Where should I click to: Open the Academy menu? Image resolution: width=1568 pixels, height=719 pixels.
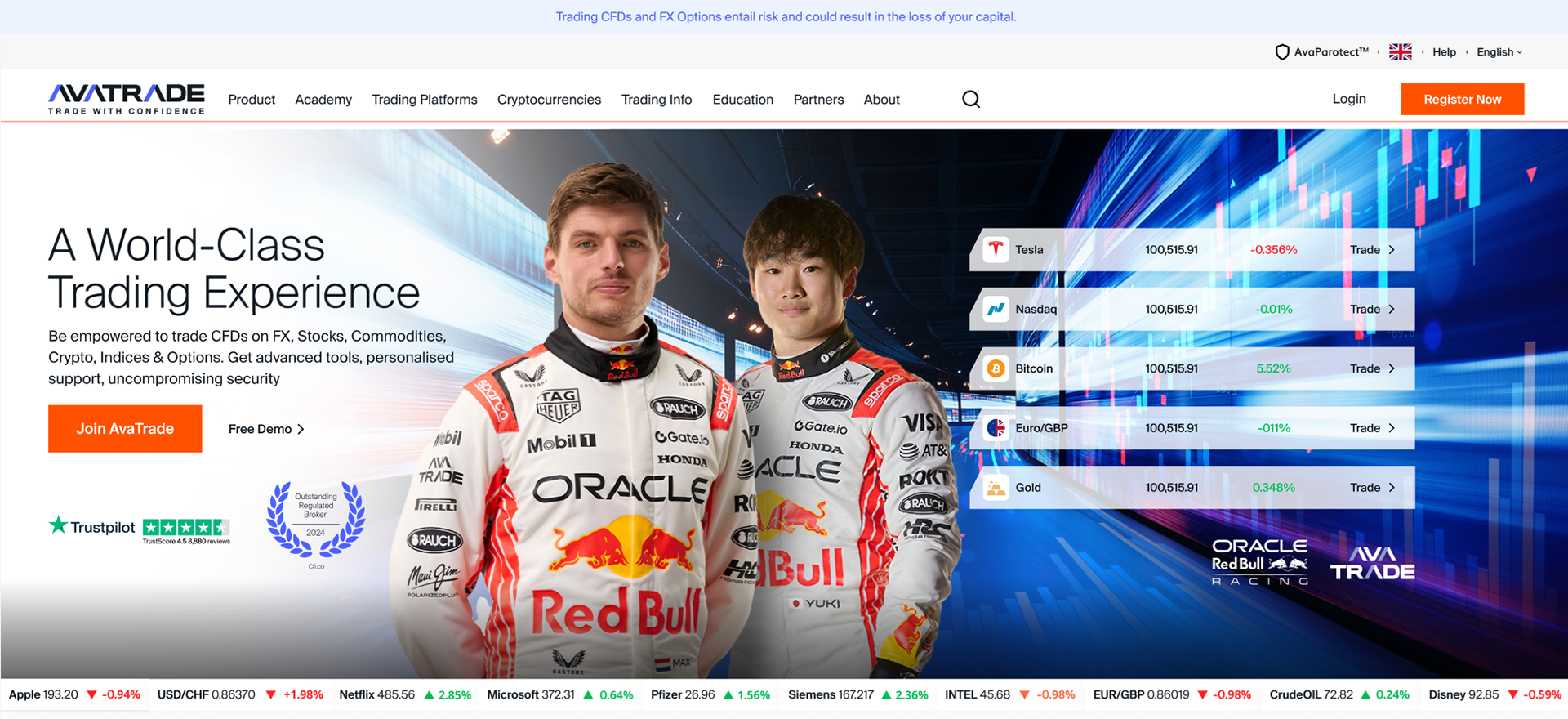323,99
